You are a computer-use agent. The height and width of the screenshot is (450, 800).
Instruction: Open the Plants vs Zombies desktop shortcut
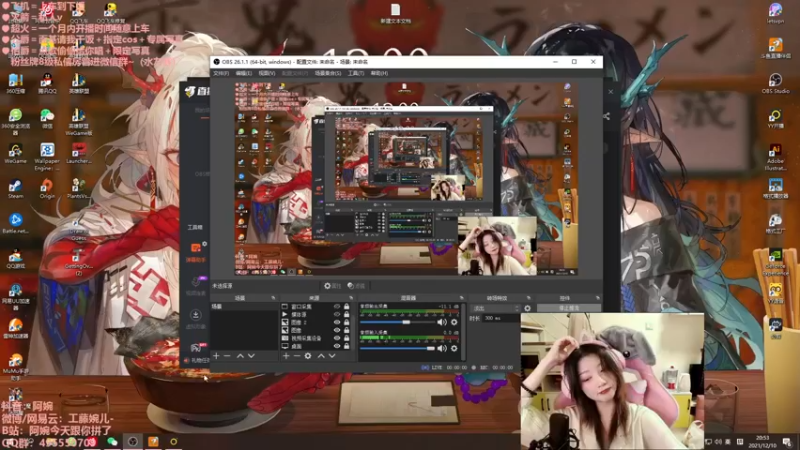tap(79, 189)
